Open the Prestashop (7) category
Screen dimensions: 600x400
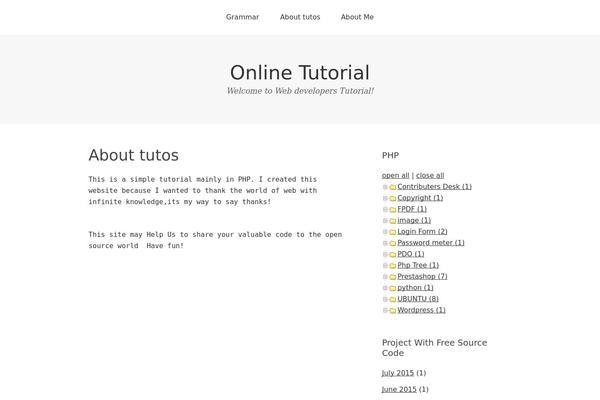422,276
